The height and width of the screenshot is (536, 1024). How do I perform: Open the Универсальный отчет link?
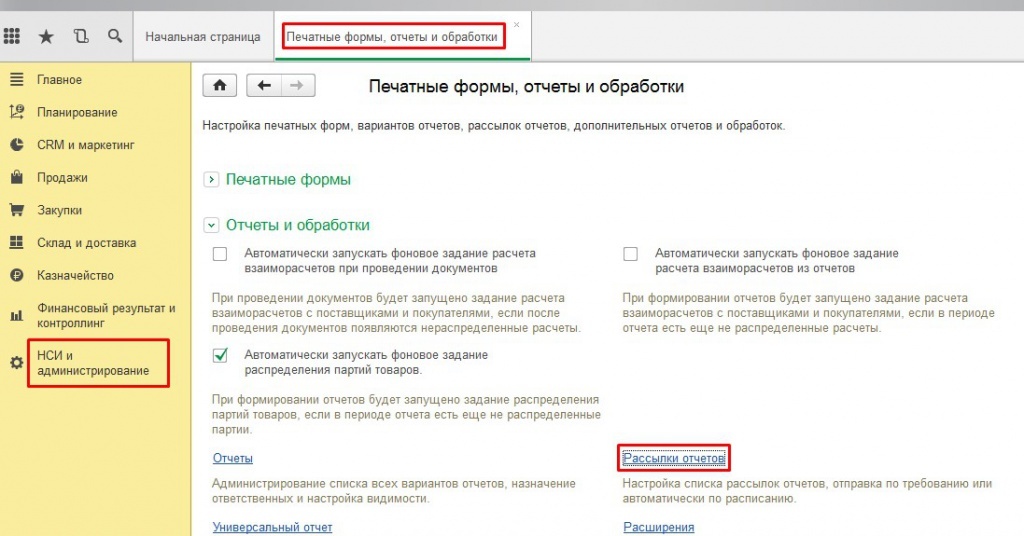tap(272, 527)
